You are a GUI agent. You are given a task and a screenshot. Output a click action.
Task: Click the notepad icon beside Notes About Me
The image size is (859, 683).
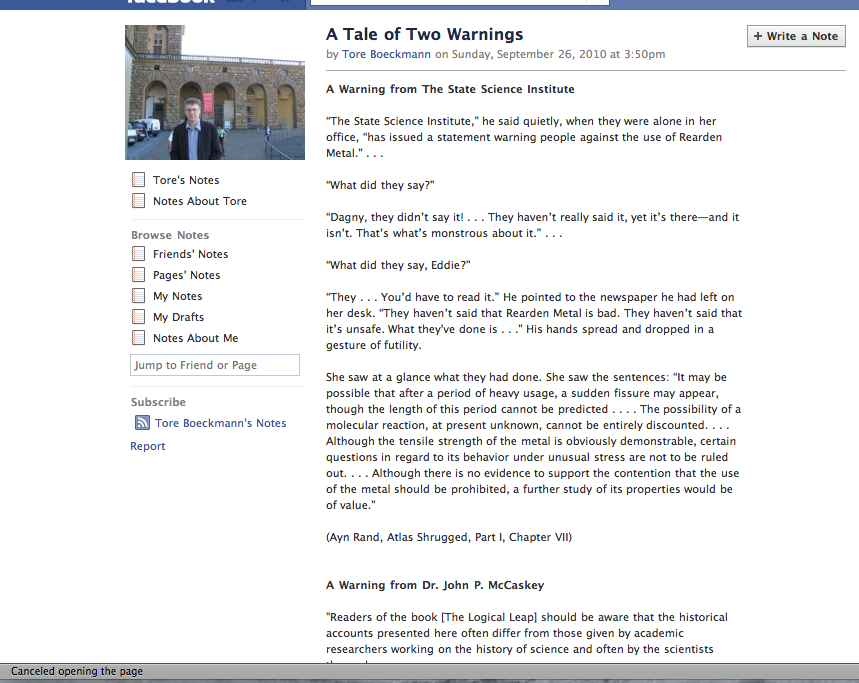pyautogui.click(x=139, y=337)
